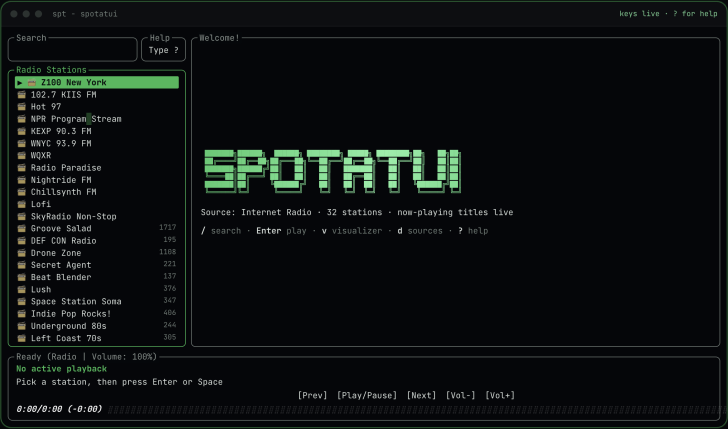Click the 'd sources' shortcut hint
728x429 pixels.
coord(420,231)
